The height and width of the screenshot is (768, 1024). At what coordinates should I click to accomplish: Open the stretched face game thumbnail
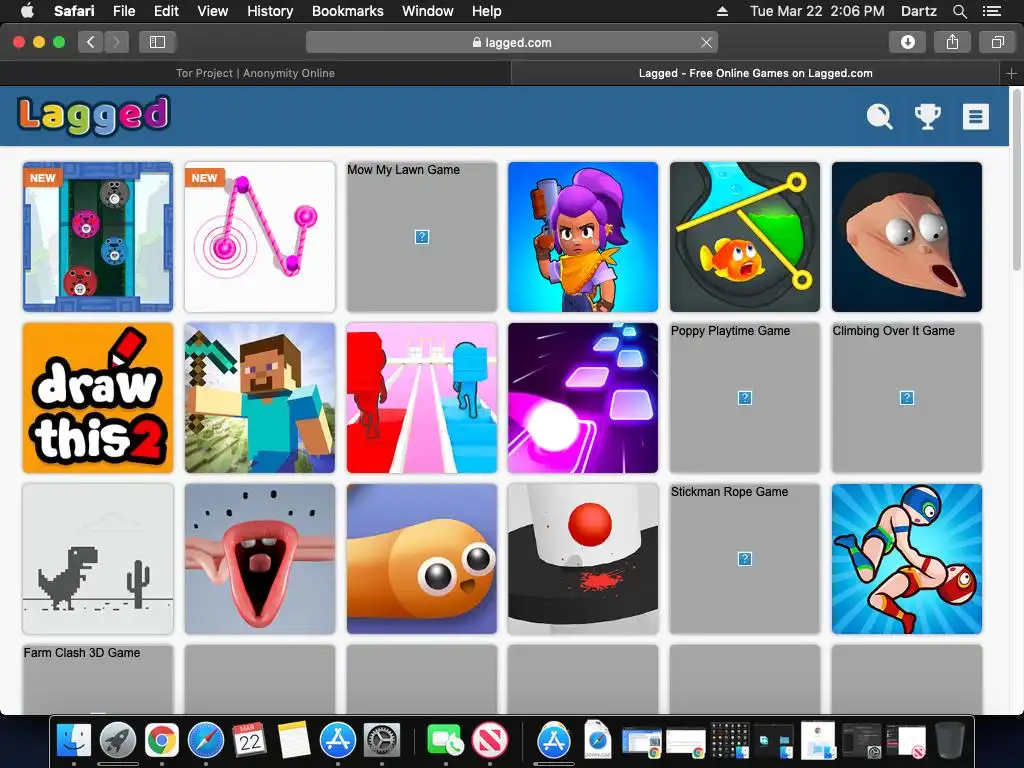pos(906,236)
